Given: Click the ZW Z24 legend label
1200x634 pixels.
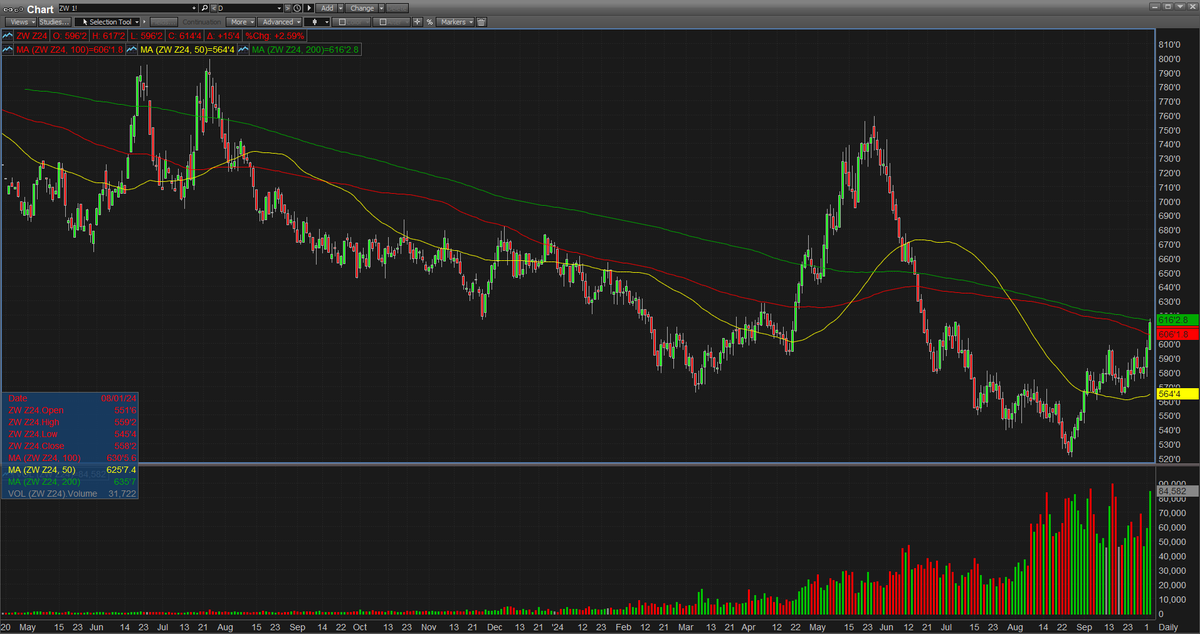Looking at the screenshot, I should pyautogui.click(x=32, y=36).
